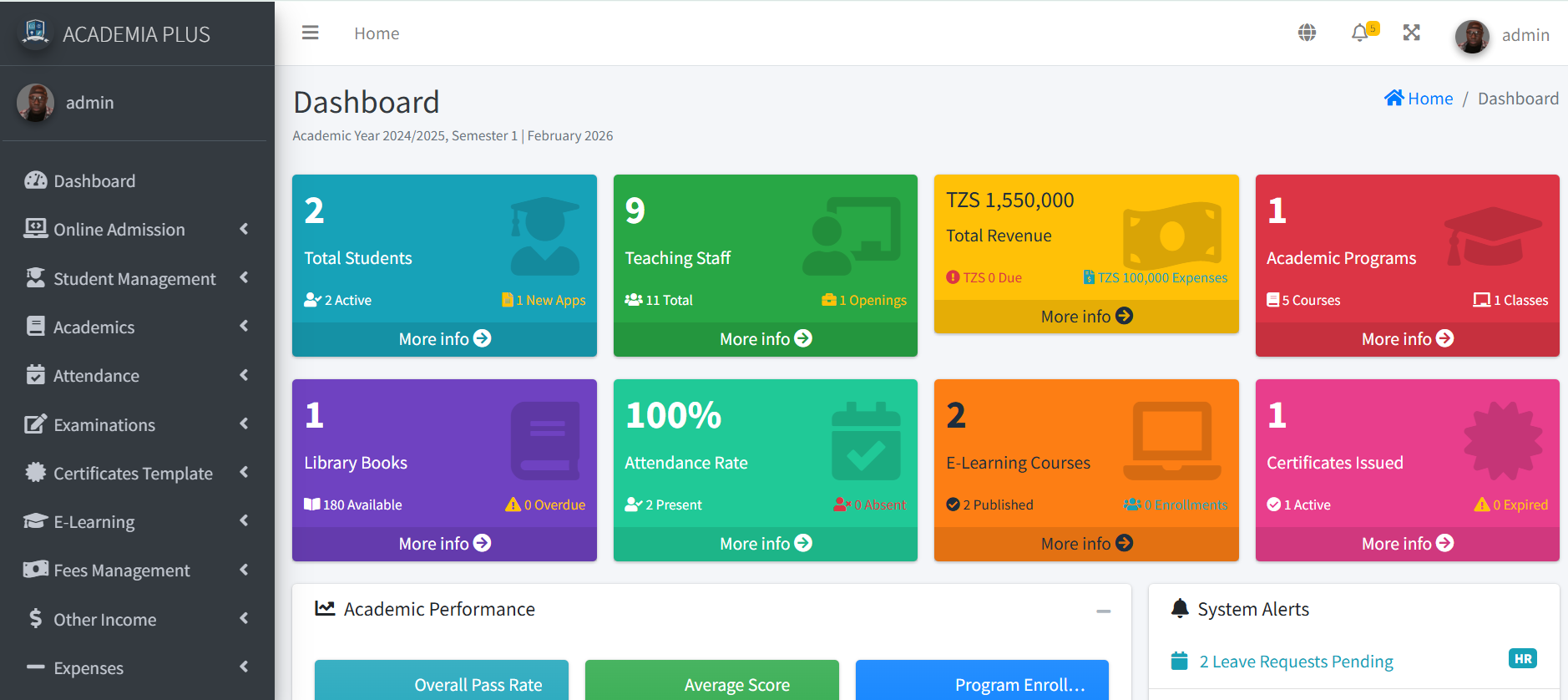Click the Academia Plus logo icon
Viewport: 1568px width, 700px height.
point(35,33)
